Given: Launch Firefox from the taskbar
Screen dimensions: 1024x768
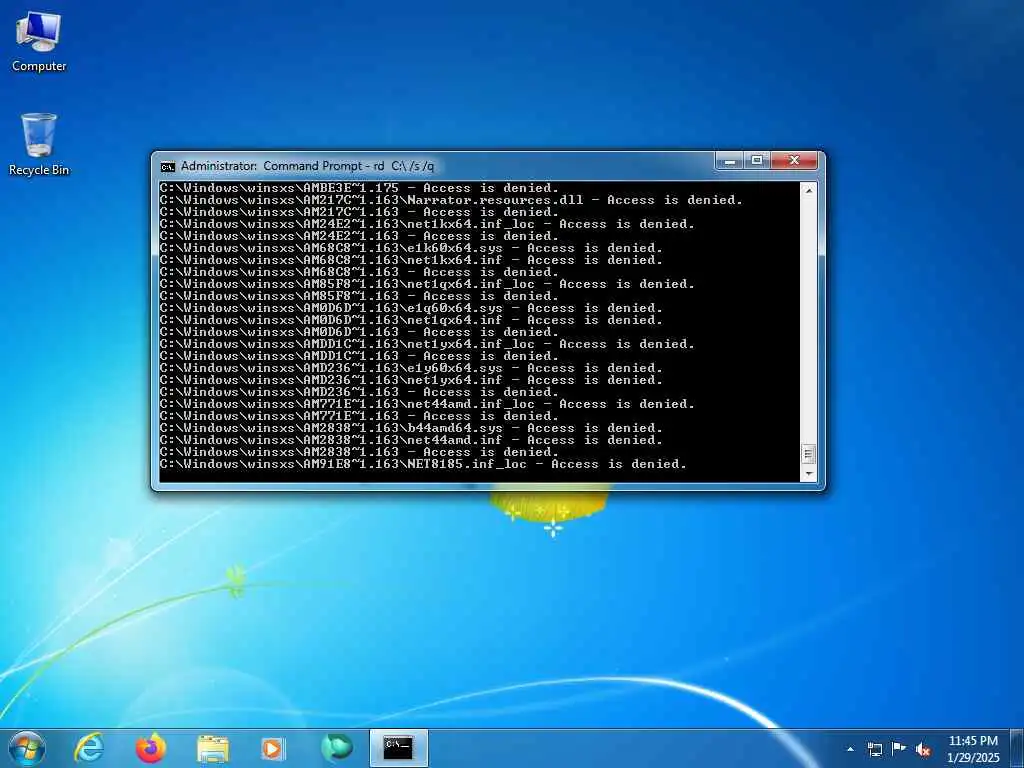Looking at the screenshot, I should (x=150, y=748).
